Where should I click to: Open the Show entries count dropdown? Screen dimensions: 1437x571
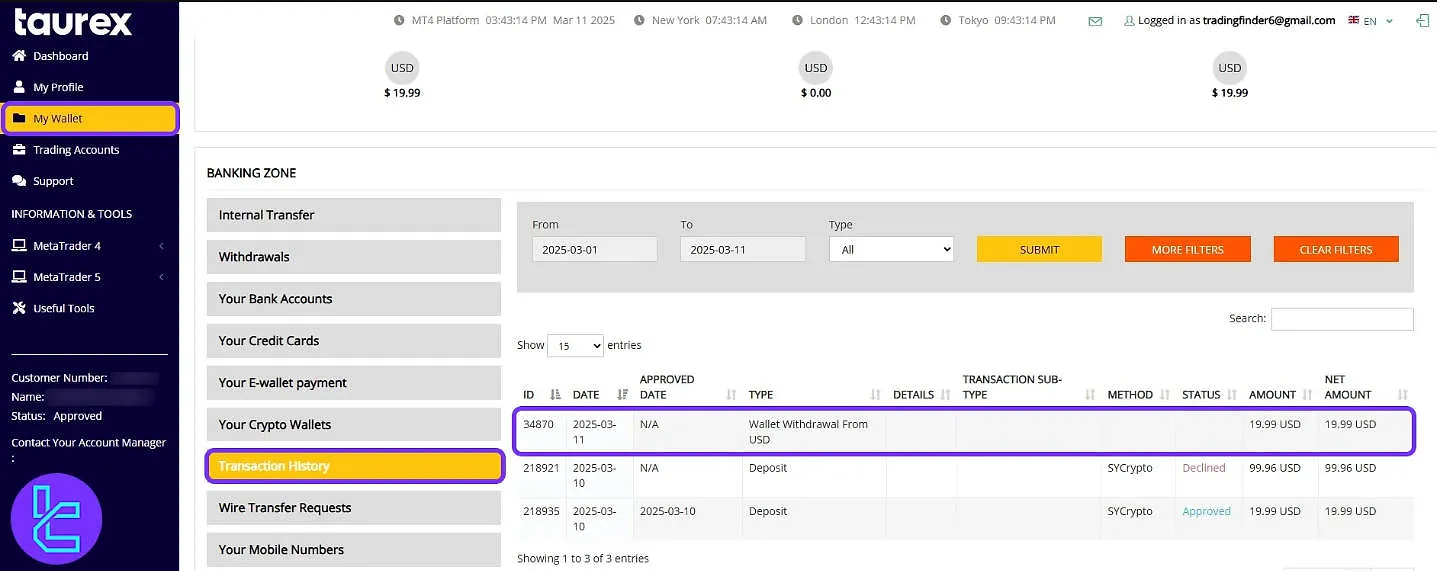point(575,346)
